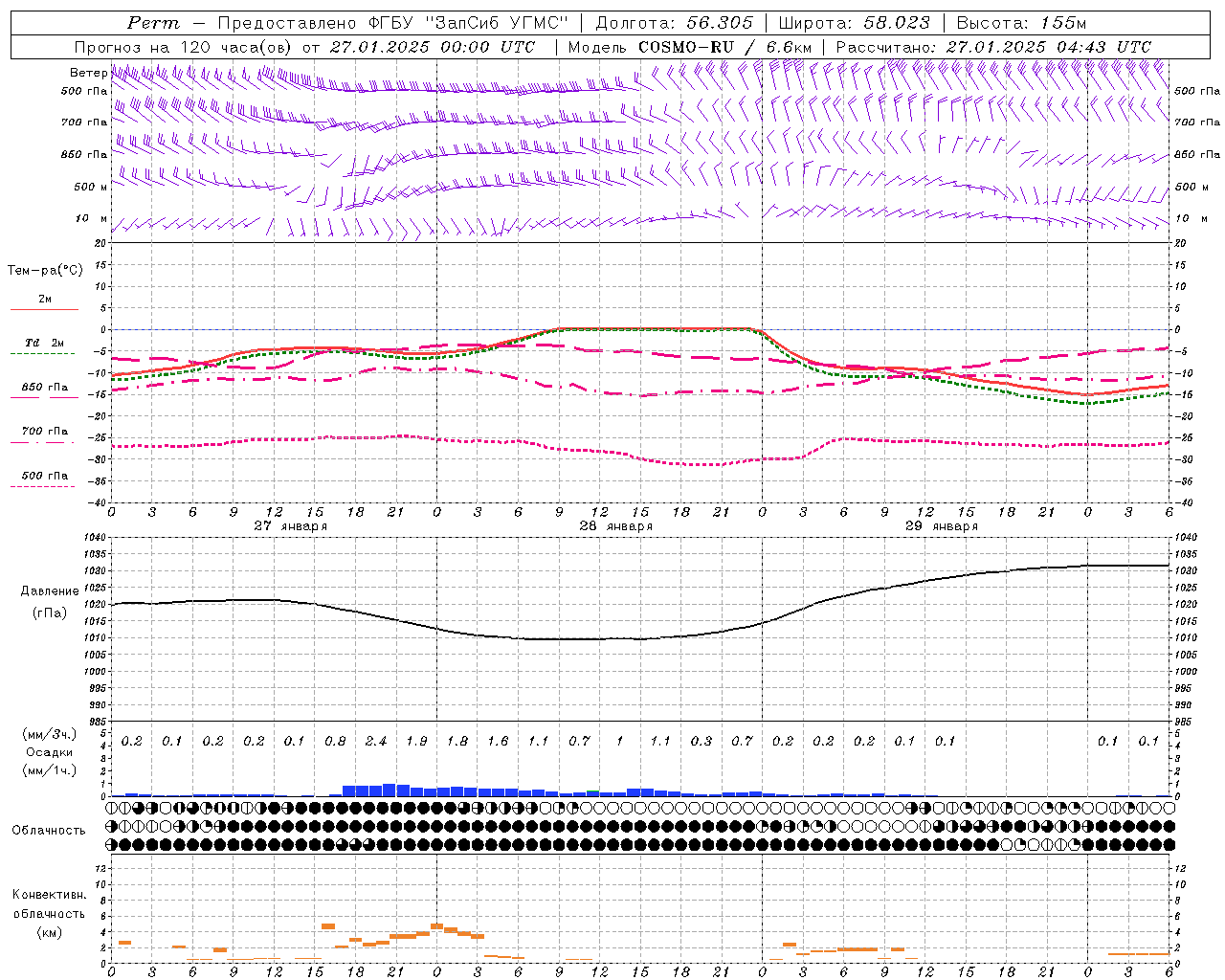Viewport: 1225px width, 980px height.
Task: Click the "Высота: 155м" value
Action: [1022, 23]
